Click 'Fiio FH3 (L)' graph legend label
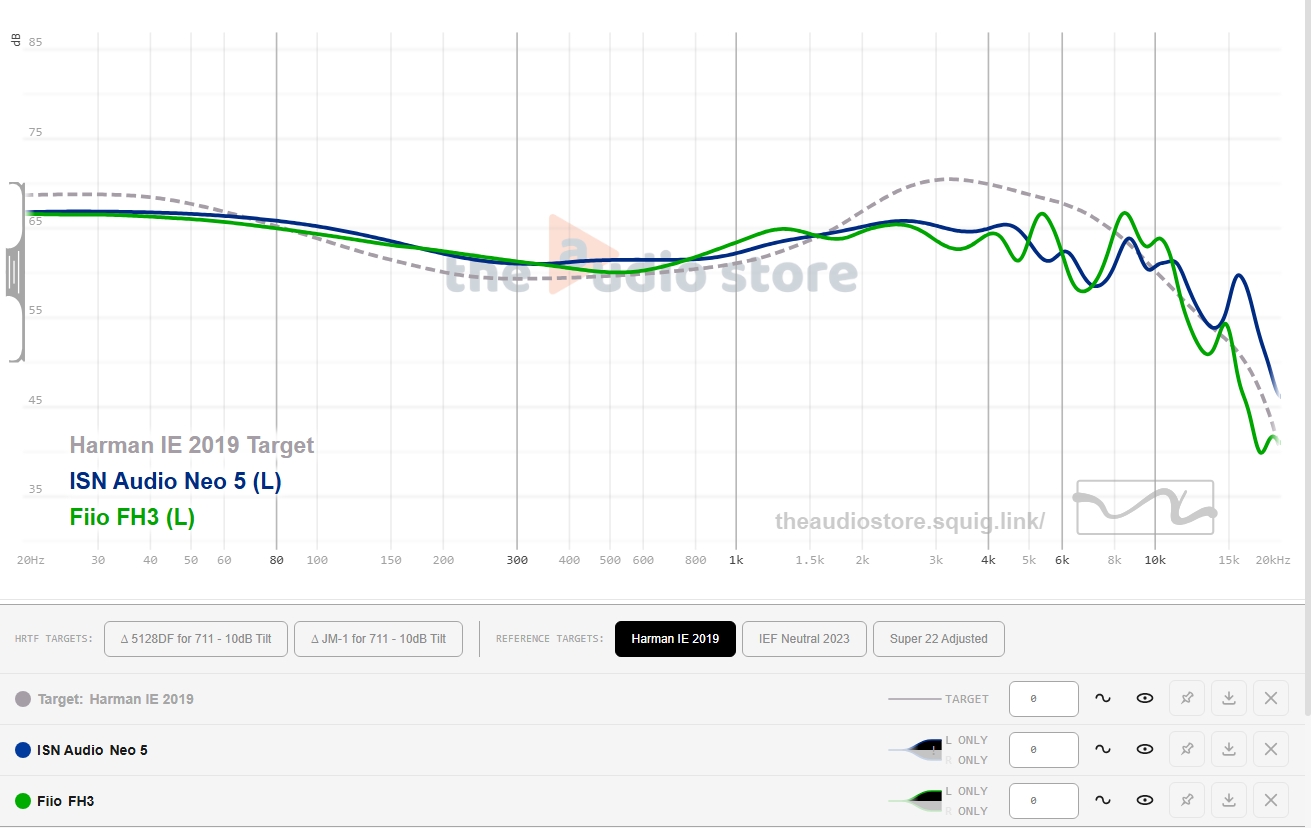Viewport: 1311px width, 828px height. [x=132, y=517]
